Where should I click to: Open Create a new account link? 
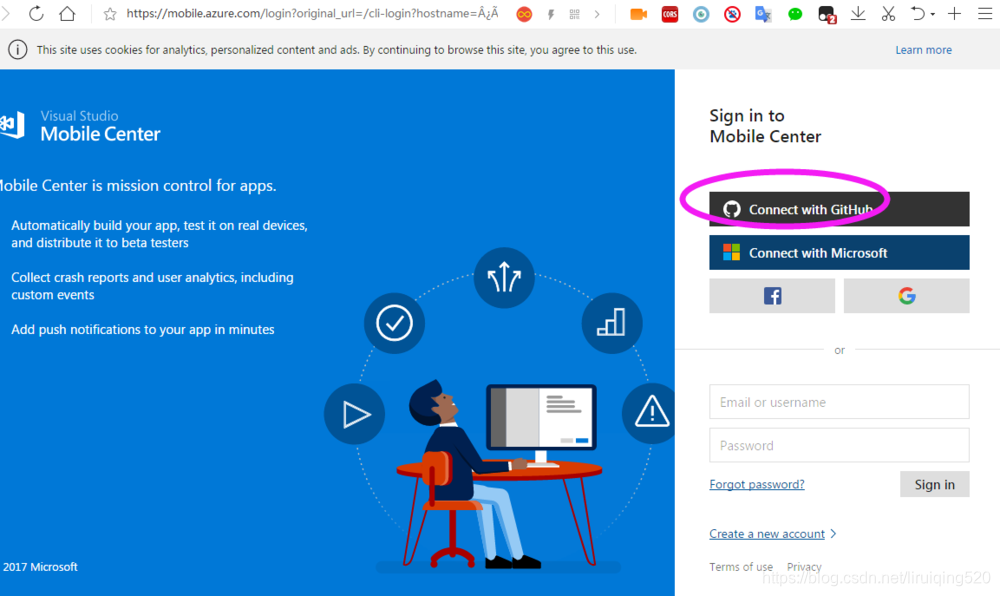(x=767, y=534)
